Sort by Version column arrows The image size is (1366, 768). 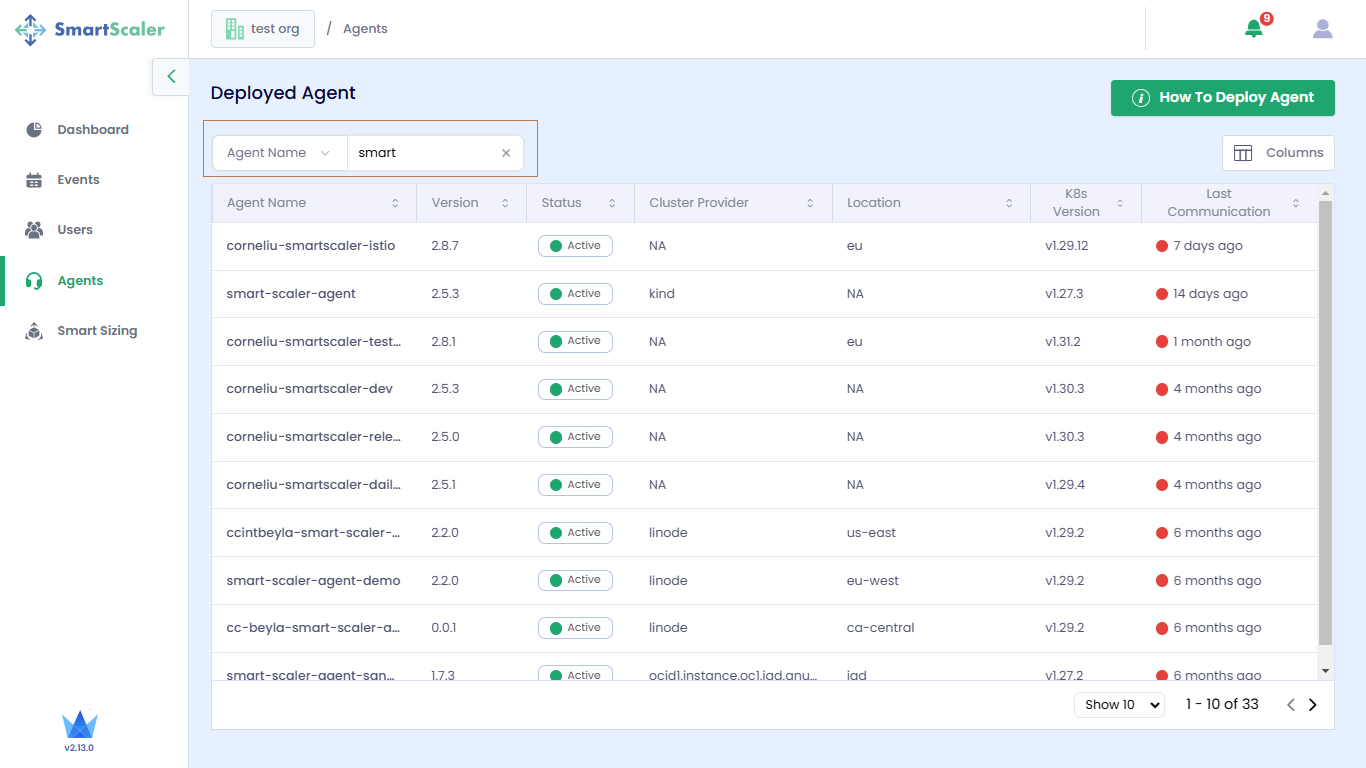tap(505, 203)
